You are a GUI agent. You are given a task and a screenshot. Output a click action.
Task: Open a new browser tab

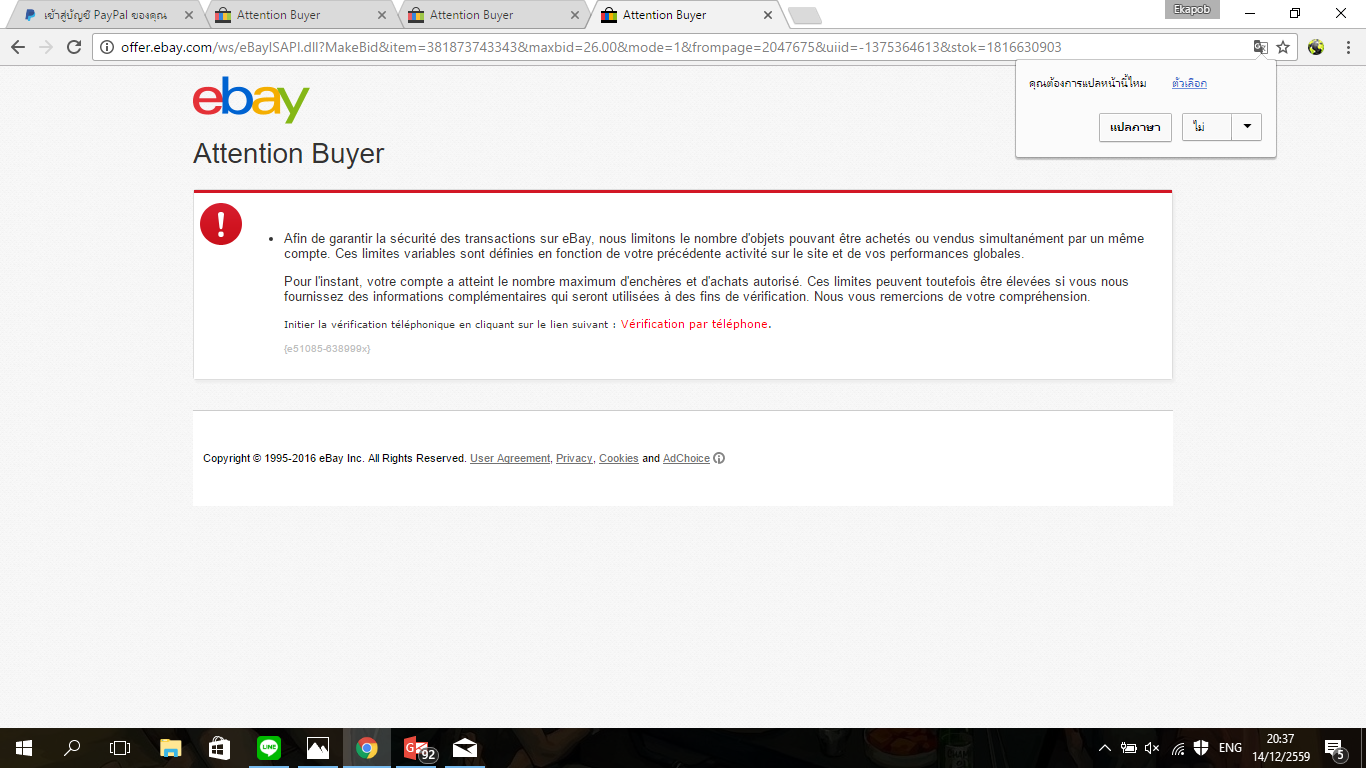[x=804, y=15]
